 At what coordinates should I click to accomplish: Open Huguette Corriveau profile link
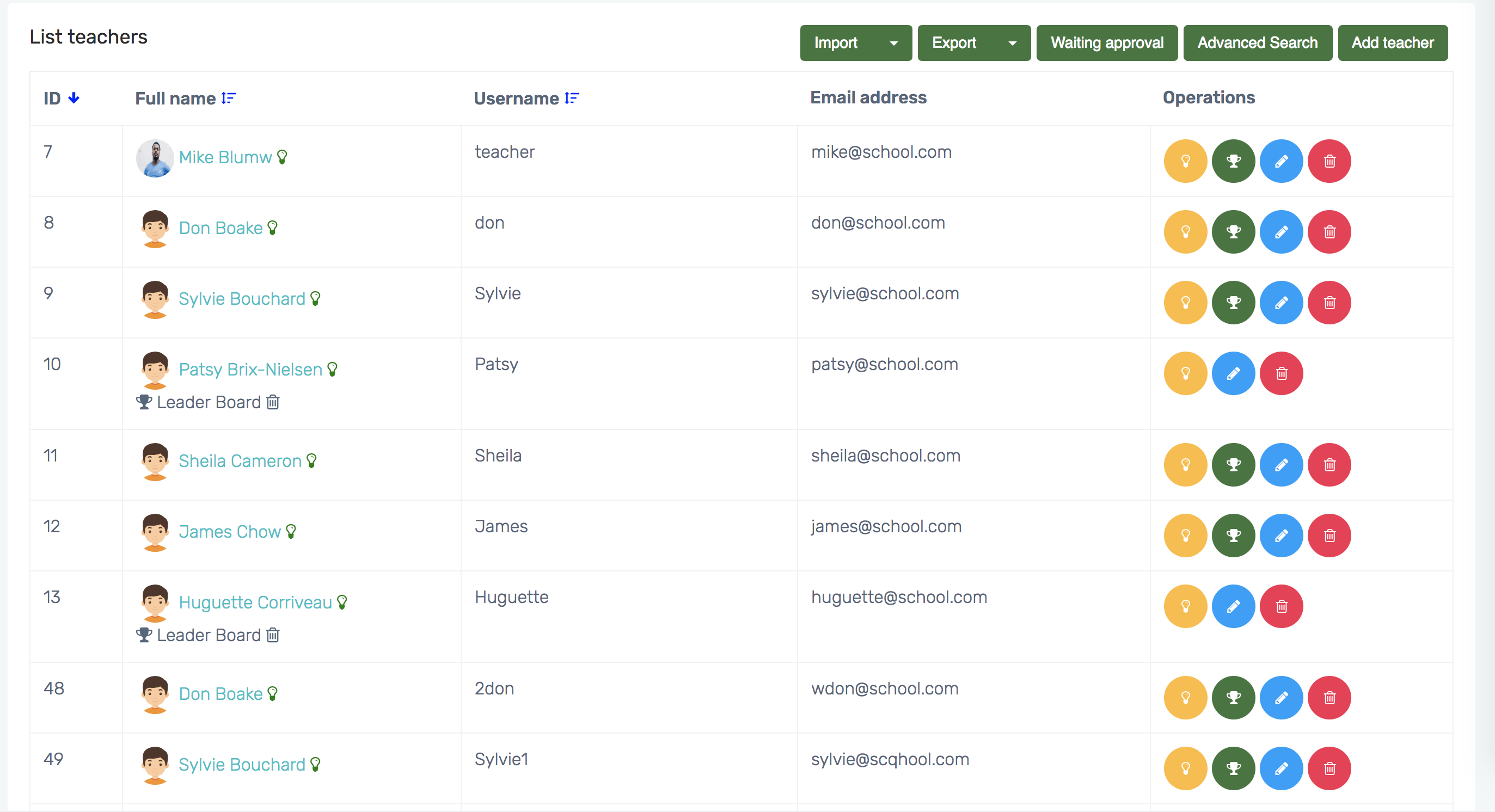(255, 602)
